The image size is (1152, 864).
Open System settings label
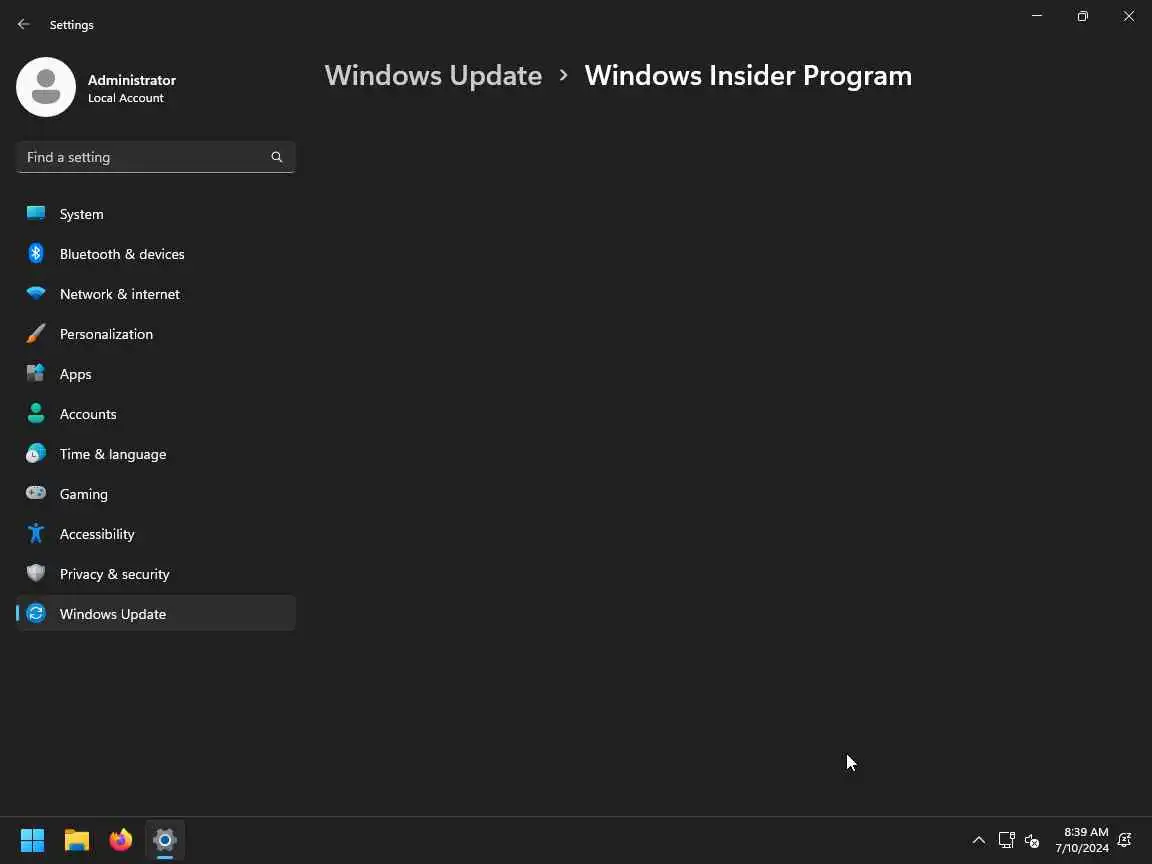(x=82, y=214)
